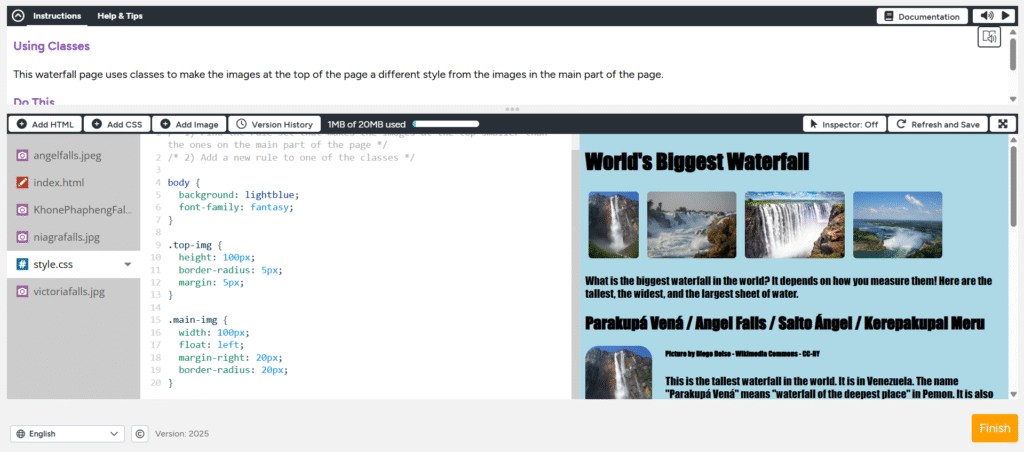Switch to the Help & Tips tab
The image size is (1024, 452).
119,16
